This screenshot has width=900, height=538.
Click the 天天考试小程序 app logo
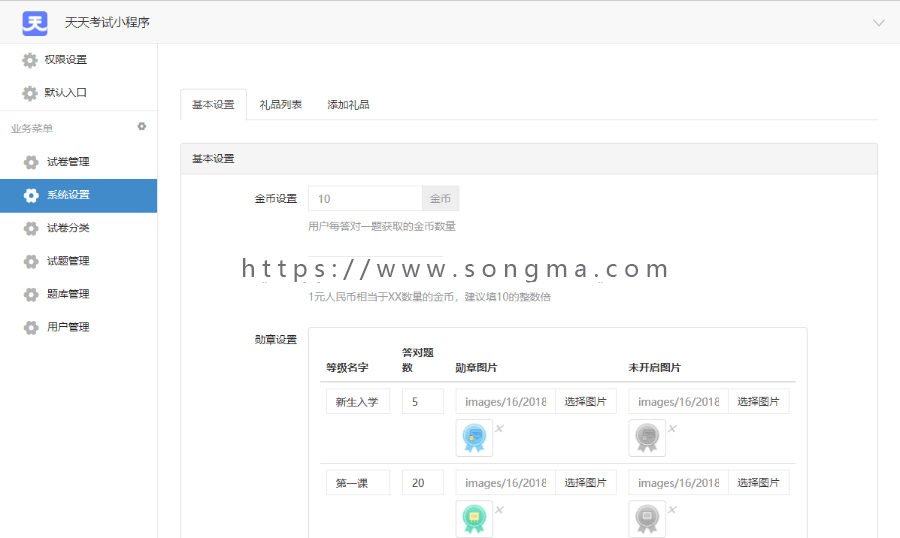click(35, 23)
